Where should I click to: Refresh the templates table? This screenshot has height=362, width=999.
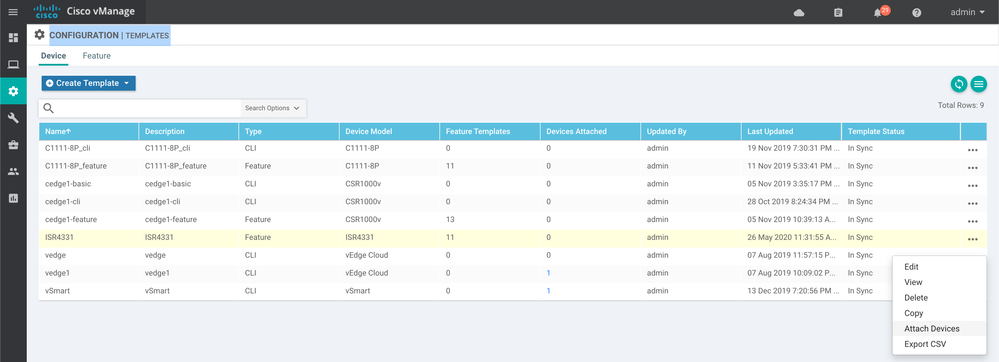point(958,83)
